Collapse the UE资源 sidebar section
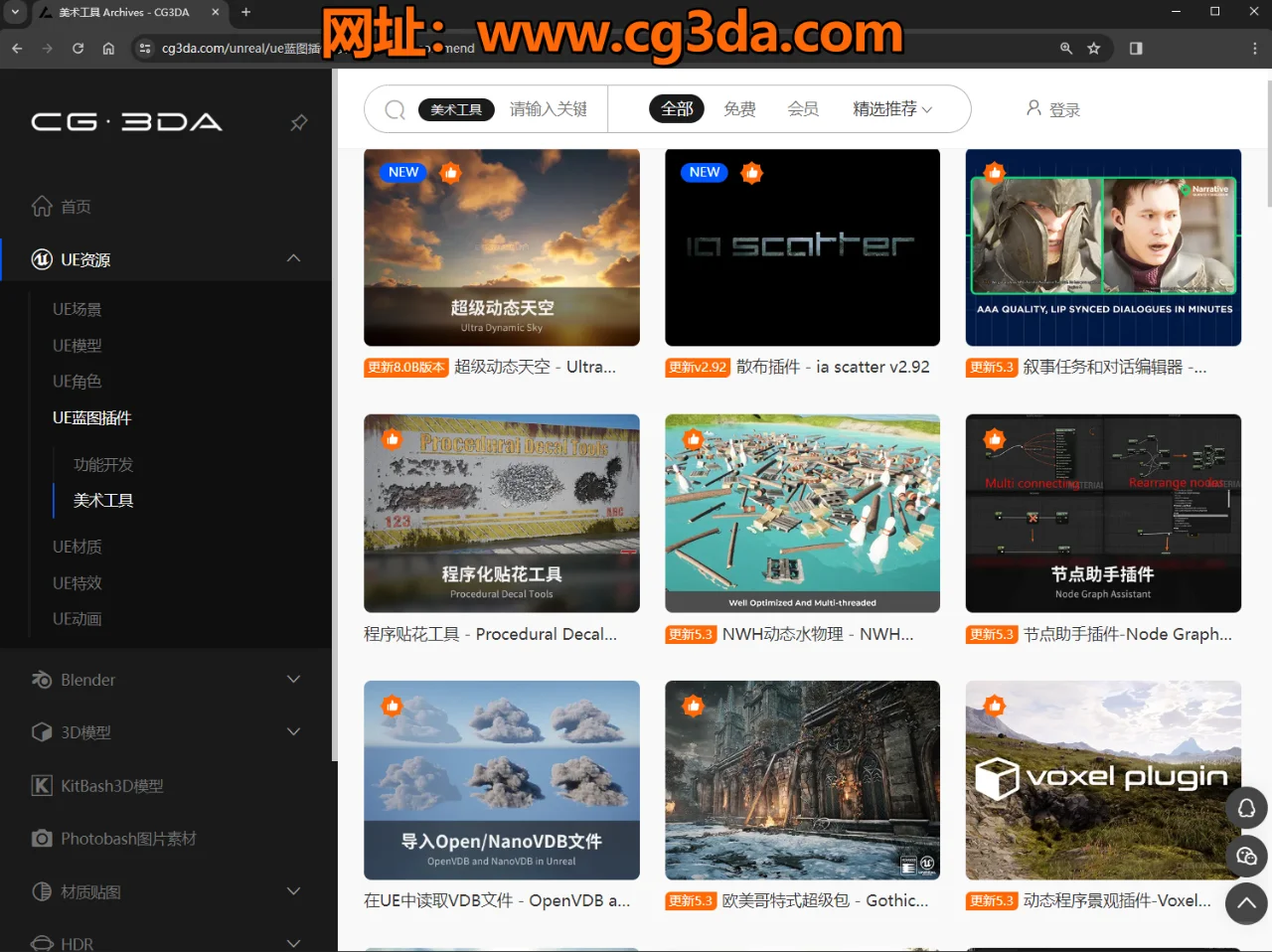1272x952 pixels. click(293, 256)
